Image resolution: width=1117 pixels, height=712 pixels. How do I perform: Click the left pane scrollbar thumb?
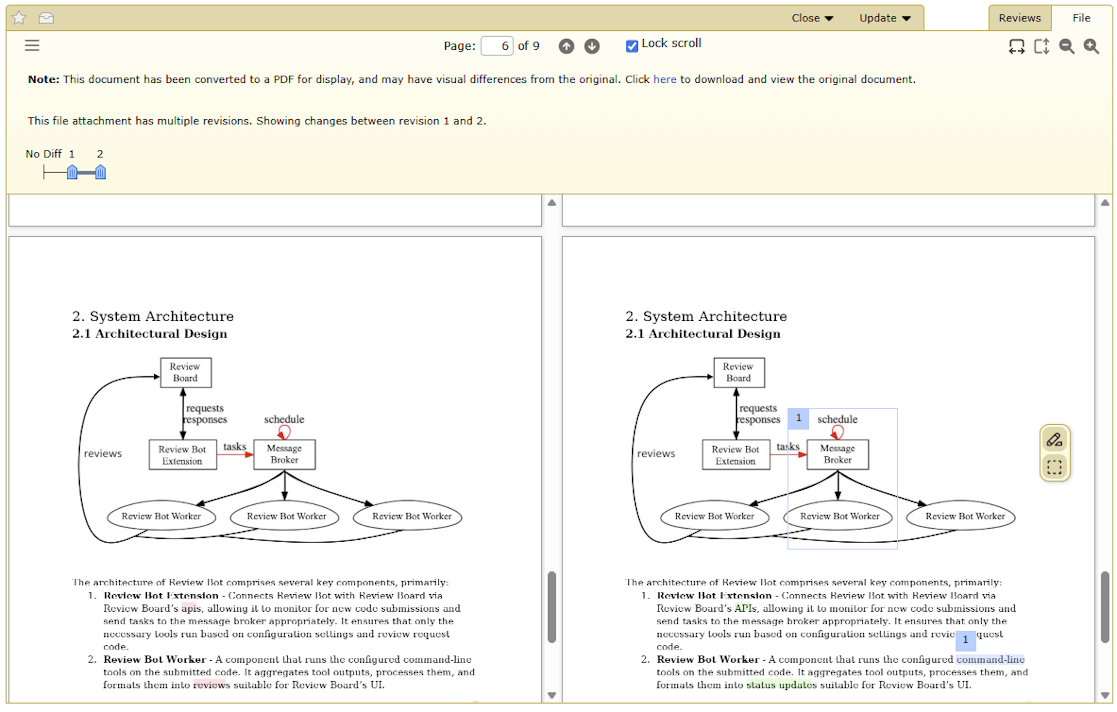click(552, 607)
